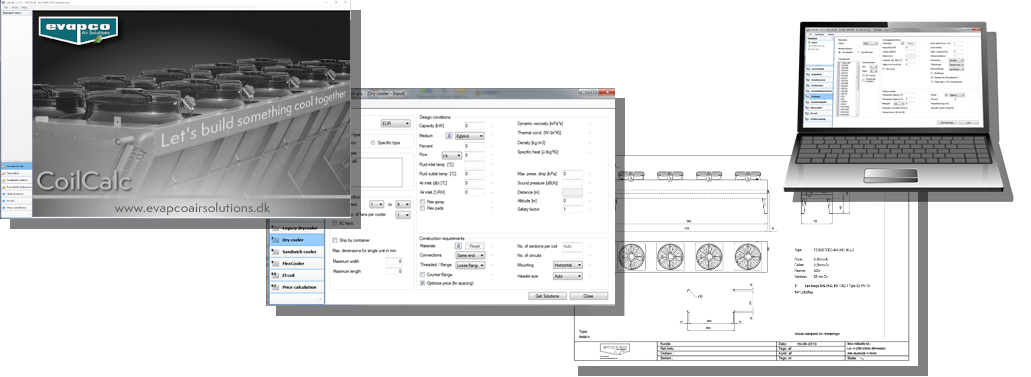Click the Close button in Dry cooler input

pyautogui.click(x=588, y=296)
